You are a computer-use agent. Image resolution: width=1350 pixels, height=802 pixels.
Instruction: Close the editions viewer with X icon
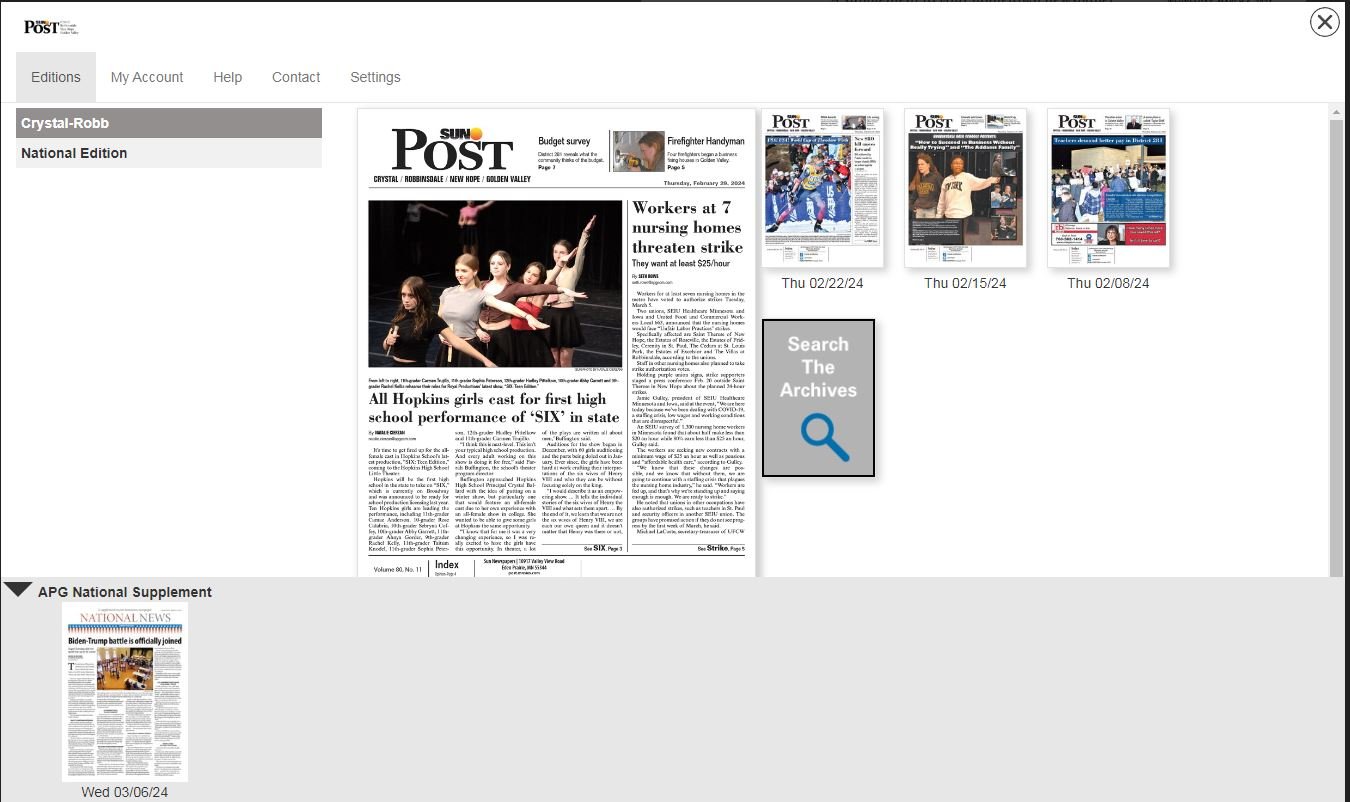point(1324,22)
